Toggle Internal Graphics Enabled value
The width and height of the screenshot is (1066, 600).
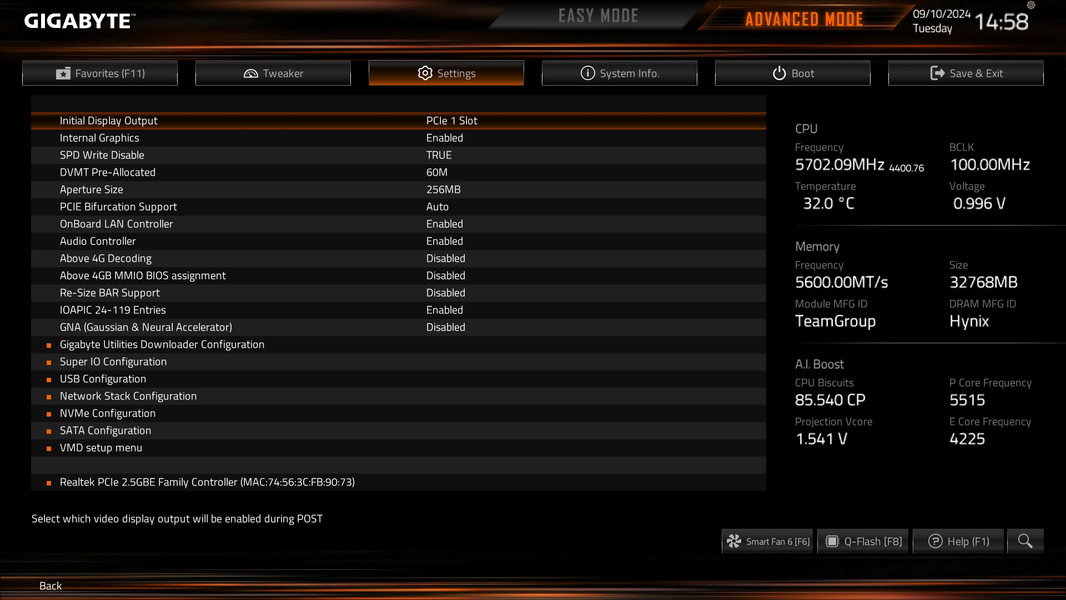tap(445, 137)
